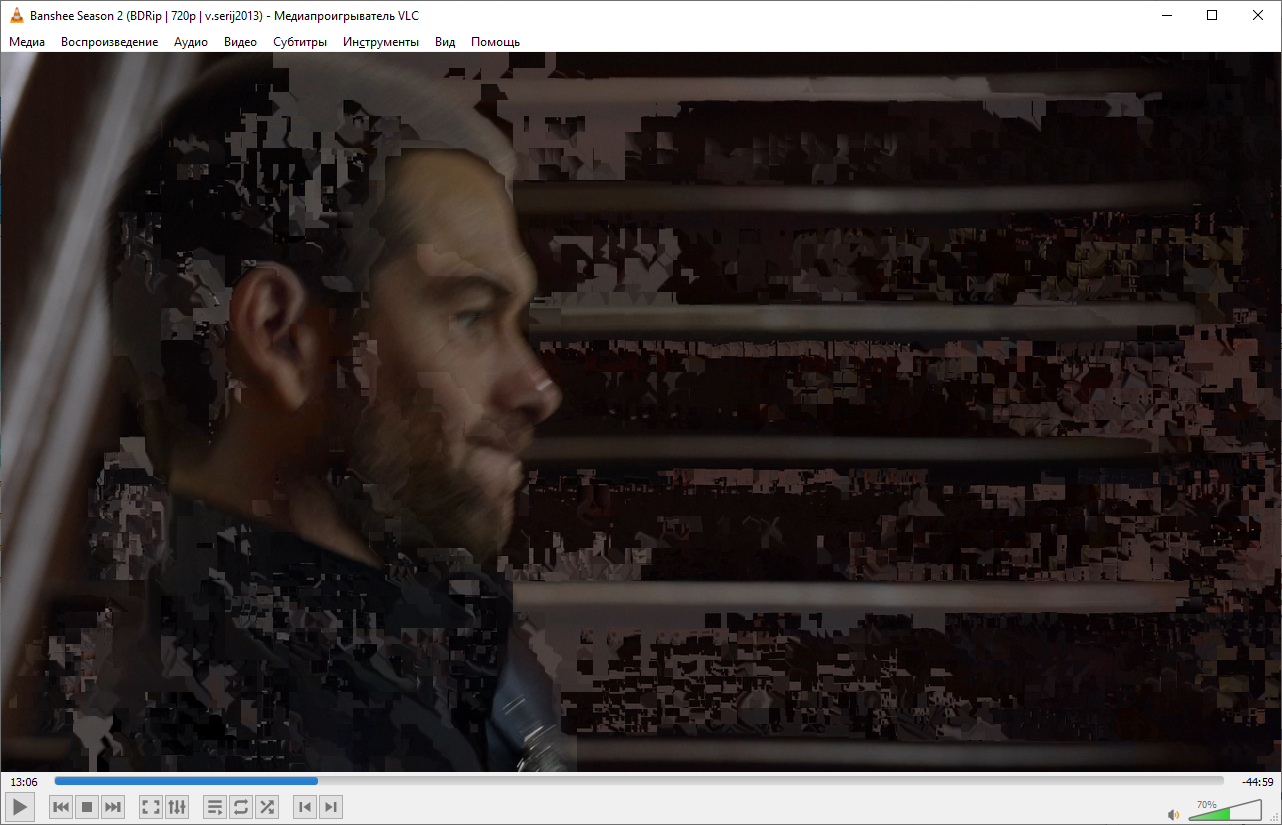Show the playlist view
The height and width of the screenshot is (825, 1282).
[215, 807]
